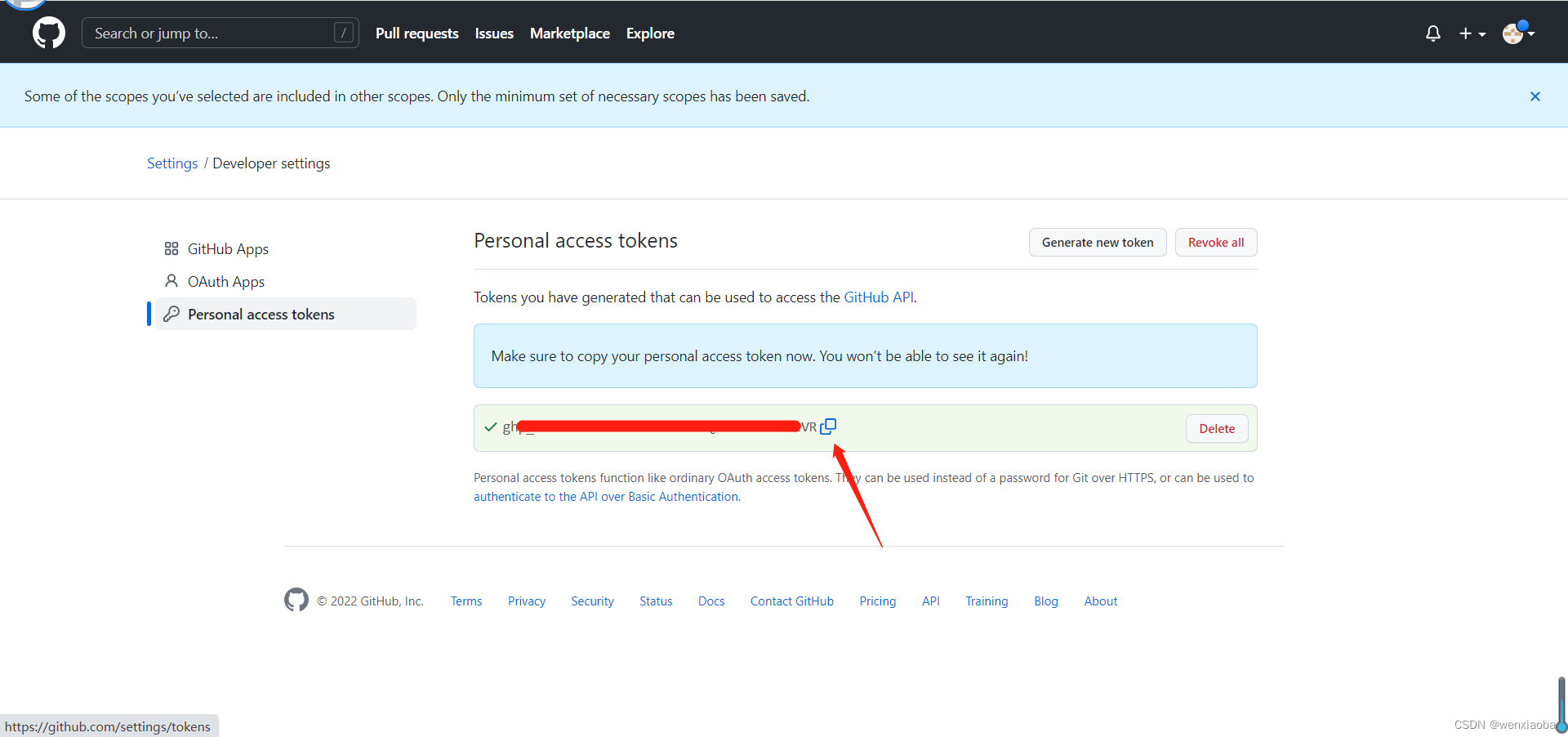Select GitHub Apps in sidebar
1568x737 pixels.
point(286,248)
